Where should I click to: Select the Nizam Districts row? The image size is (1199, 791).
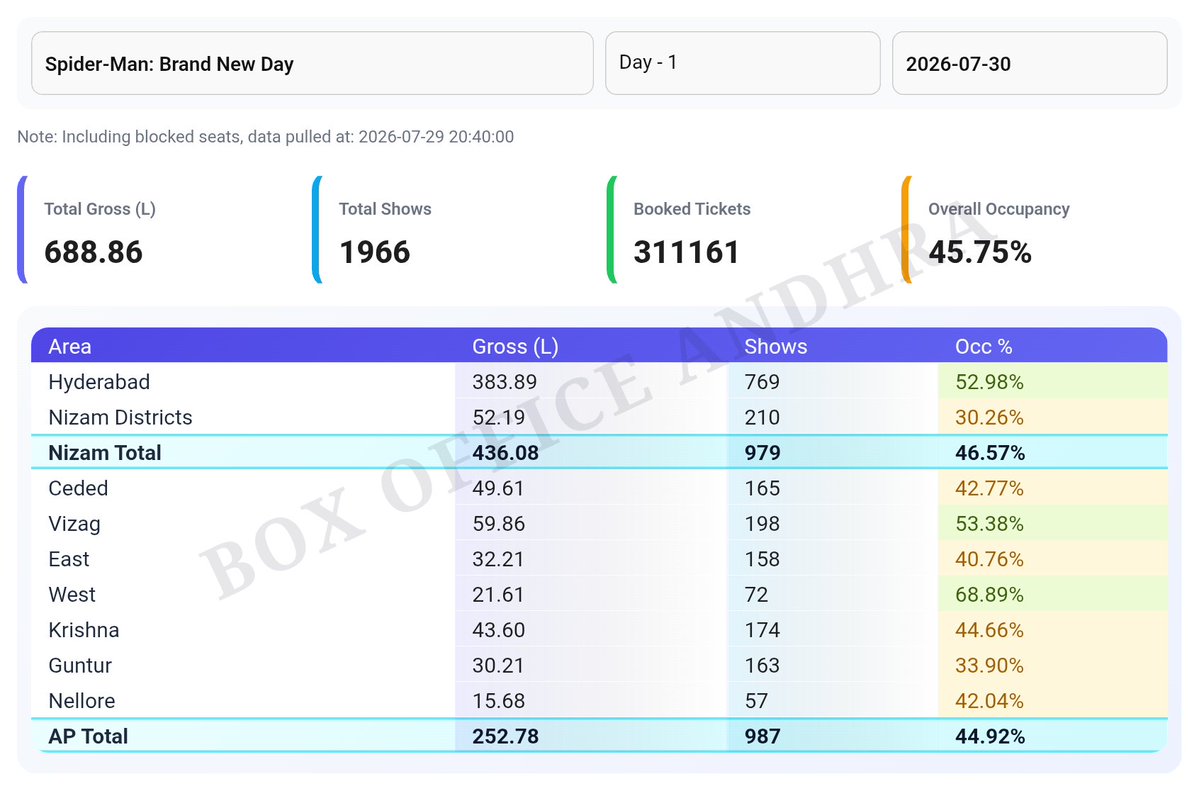click(599, 417)
